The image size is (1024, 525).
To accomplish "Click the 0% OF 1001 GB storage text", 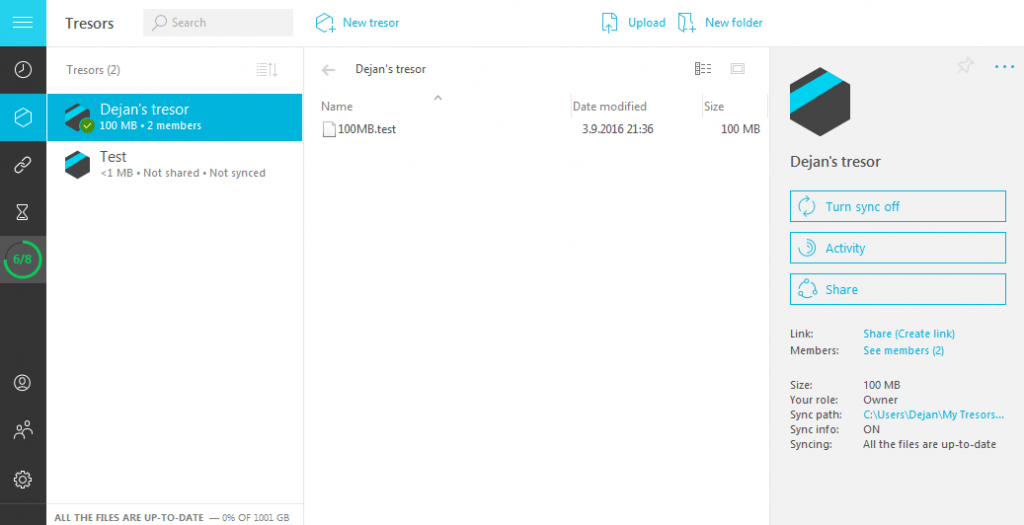I will tap(255, 517).
